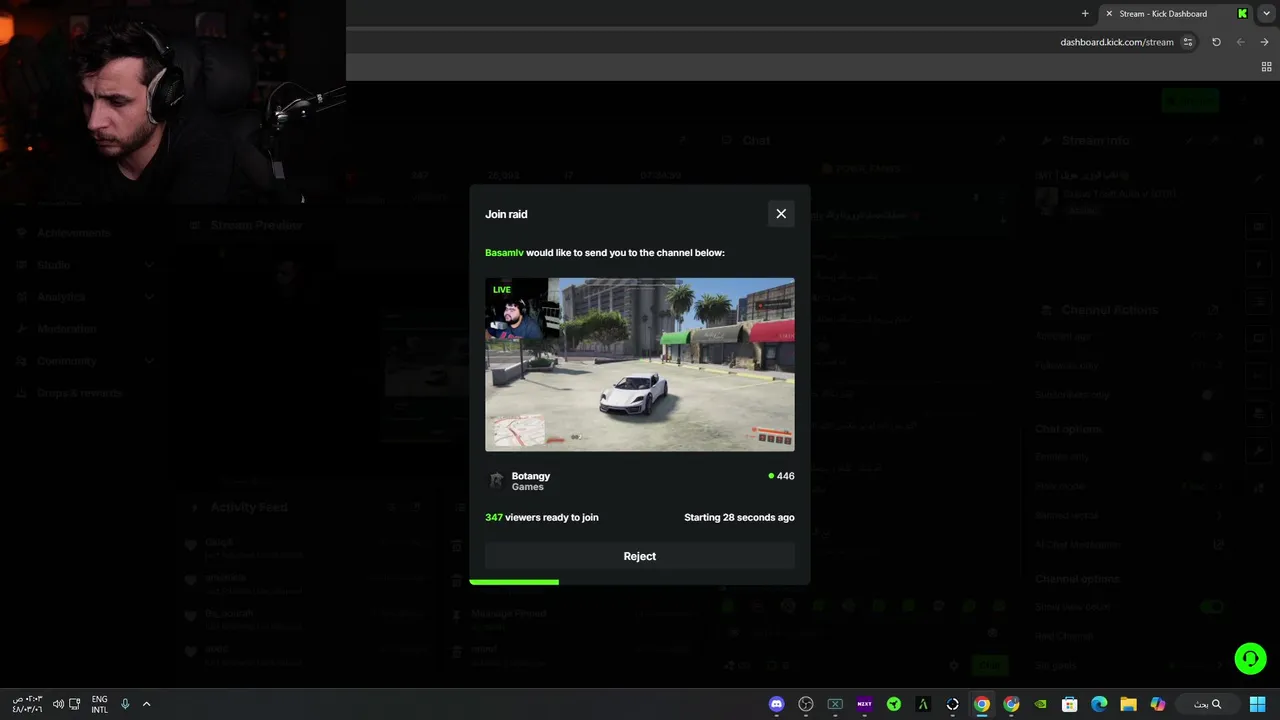
Task: Expand the Analytics sidebar chevron
Action: 149,297
